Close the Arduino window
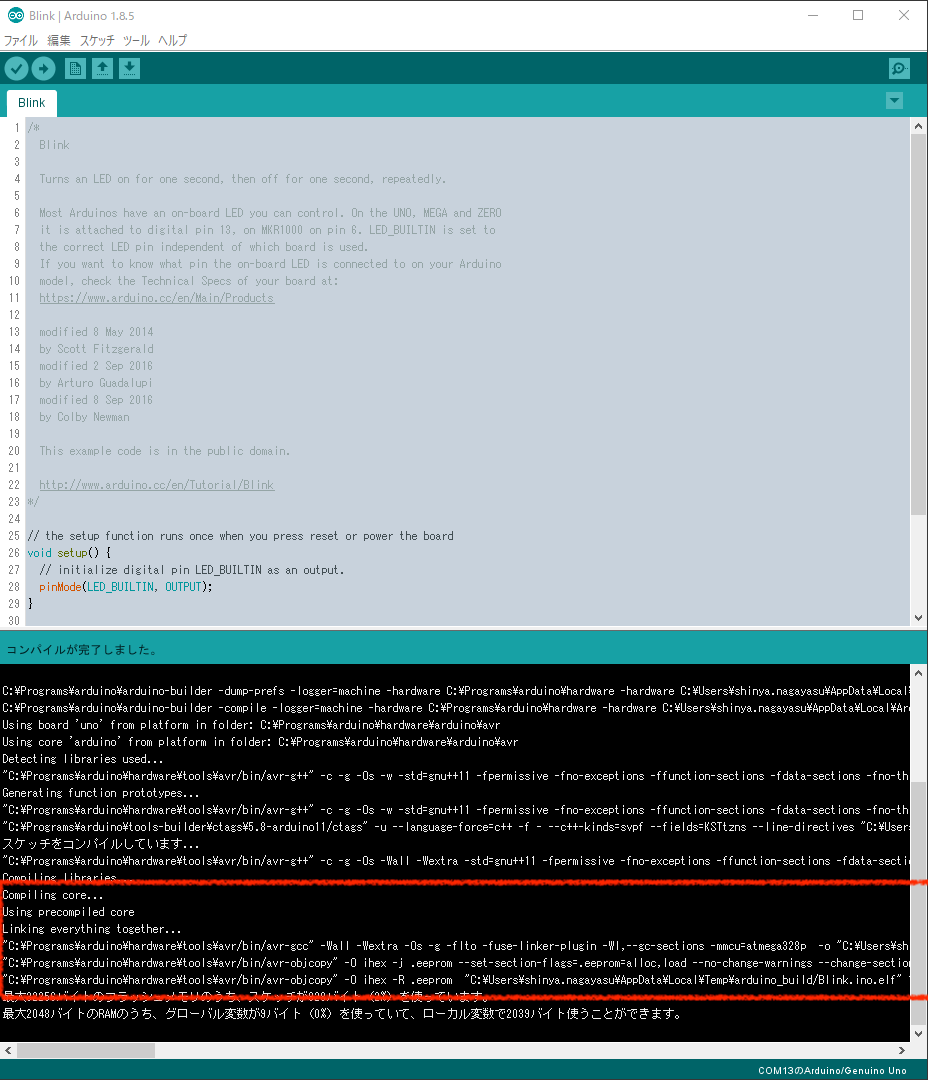928x1080 pixels. click(x=904, y=15)
